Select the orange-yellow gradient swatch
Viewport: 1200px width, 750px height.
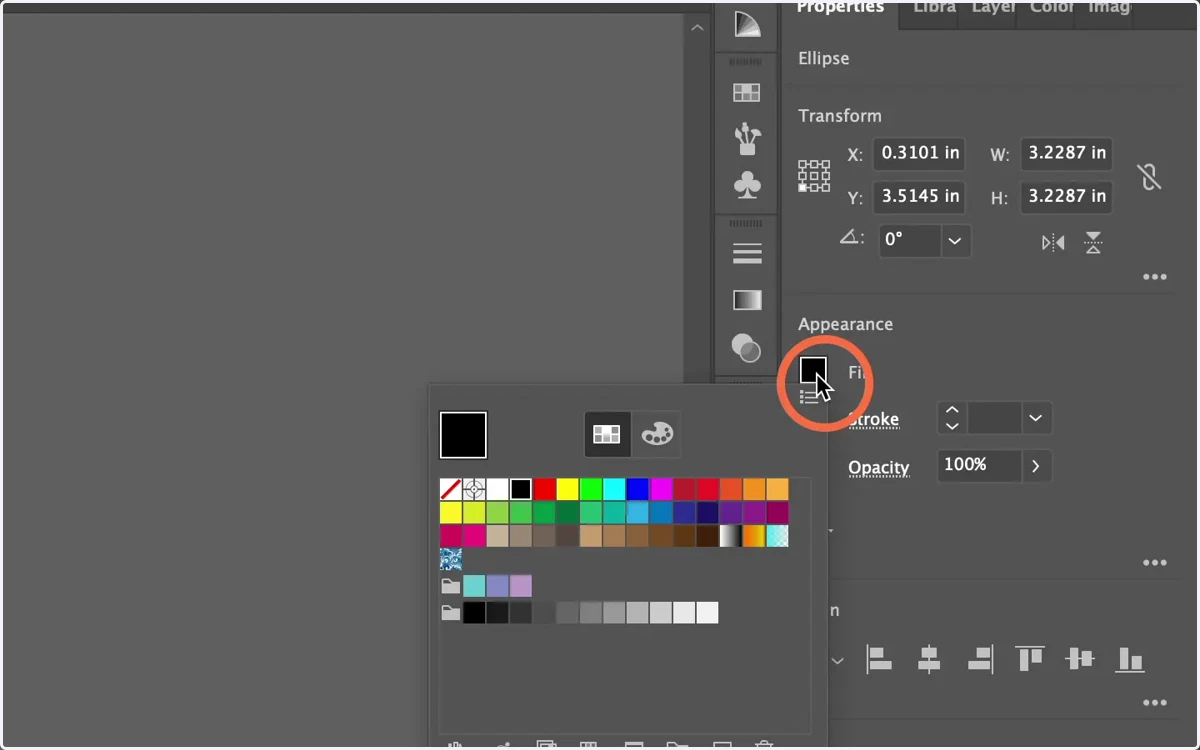(754, 536)
